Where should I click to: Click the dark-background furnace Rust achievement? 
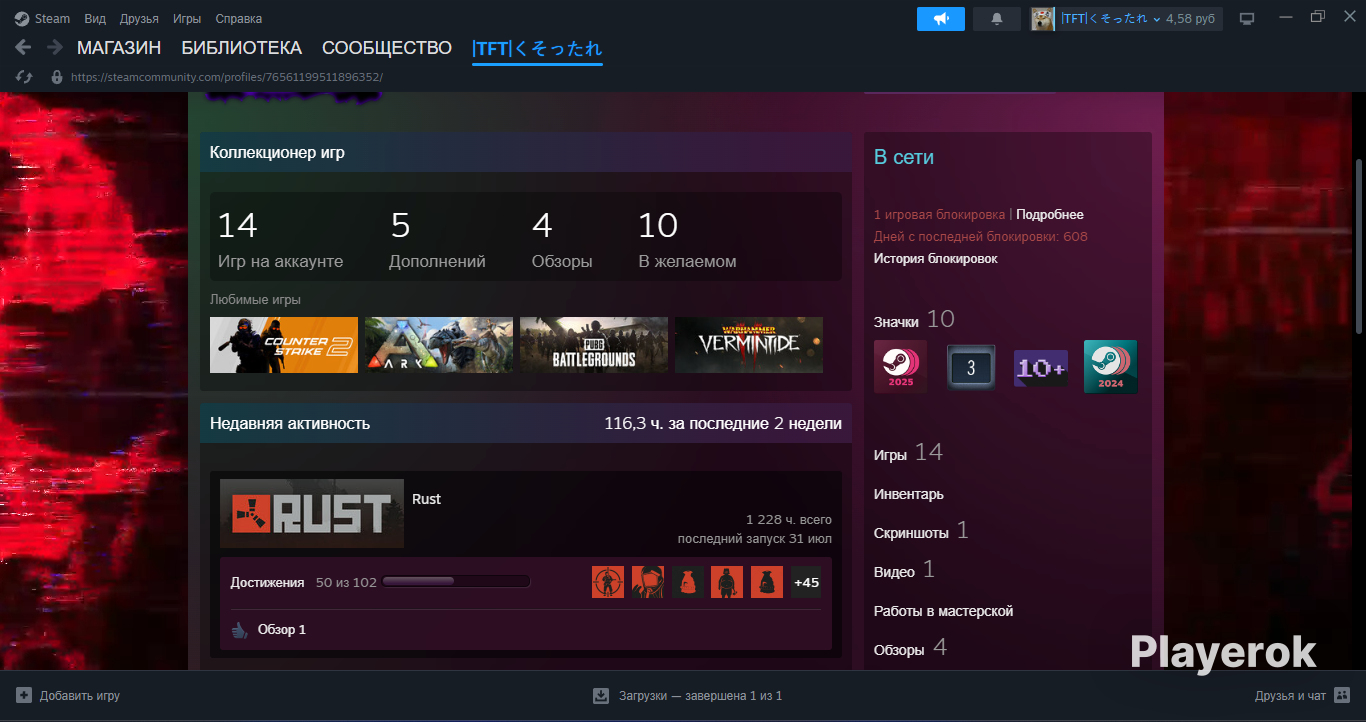[687, 582]
